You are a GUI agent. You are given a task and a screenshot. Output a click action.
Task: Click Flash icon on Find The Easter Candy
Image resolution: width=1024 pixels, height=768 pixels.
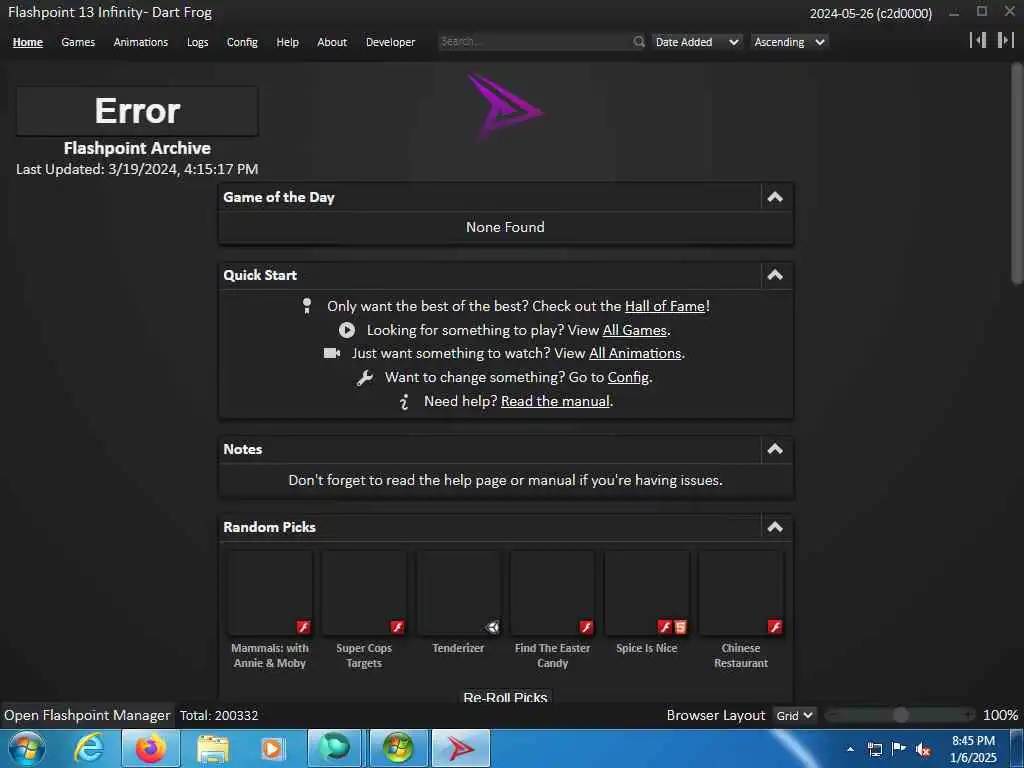pos(586,627)
